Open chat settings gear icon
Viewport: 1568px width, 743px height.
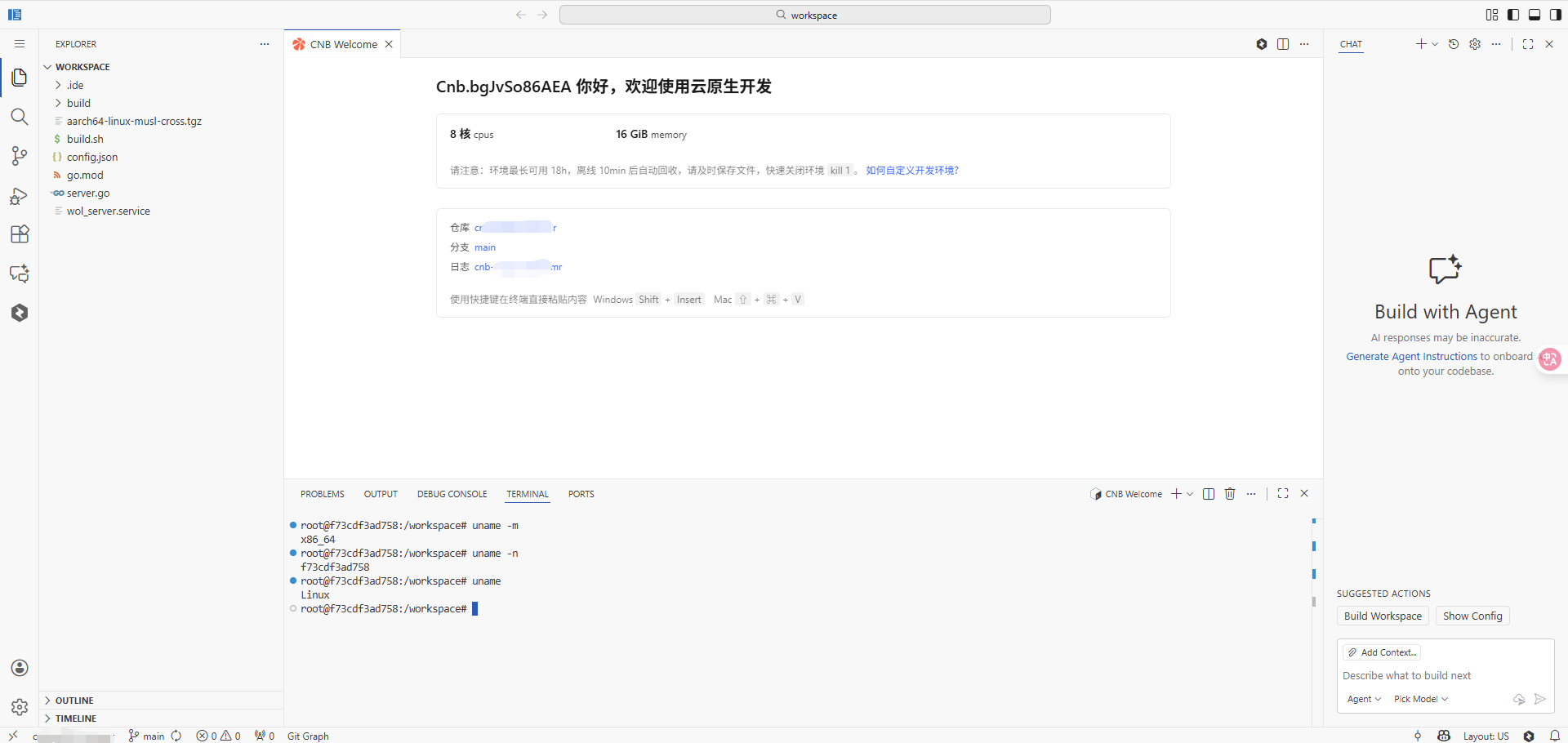click(1475, 44)
